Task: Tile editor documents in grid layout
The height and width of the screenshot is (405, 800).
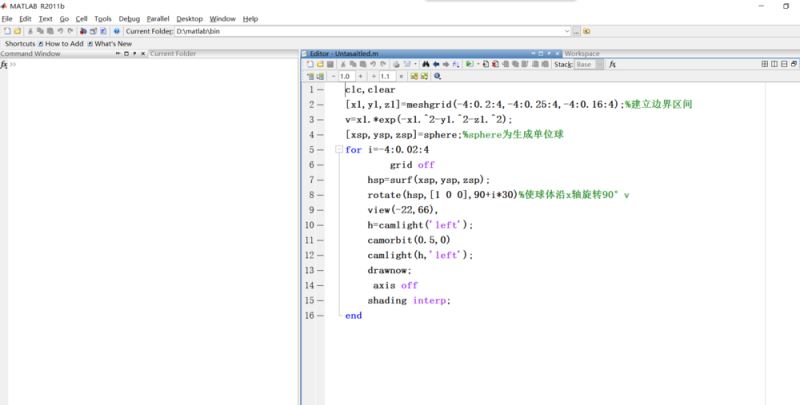Action: click(x=764, y=64)
